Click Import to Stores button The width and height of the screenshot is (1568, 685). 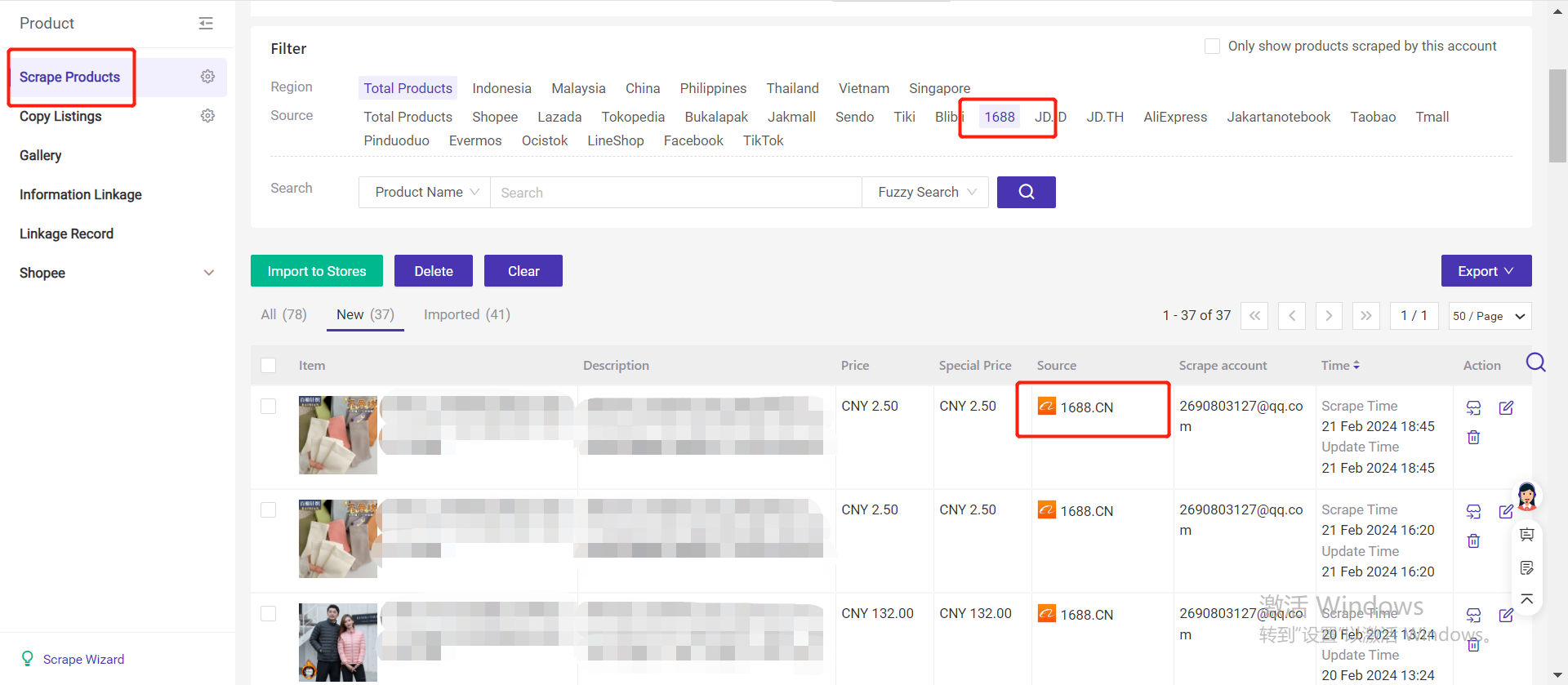[317, 271]
